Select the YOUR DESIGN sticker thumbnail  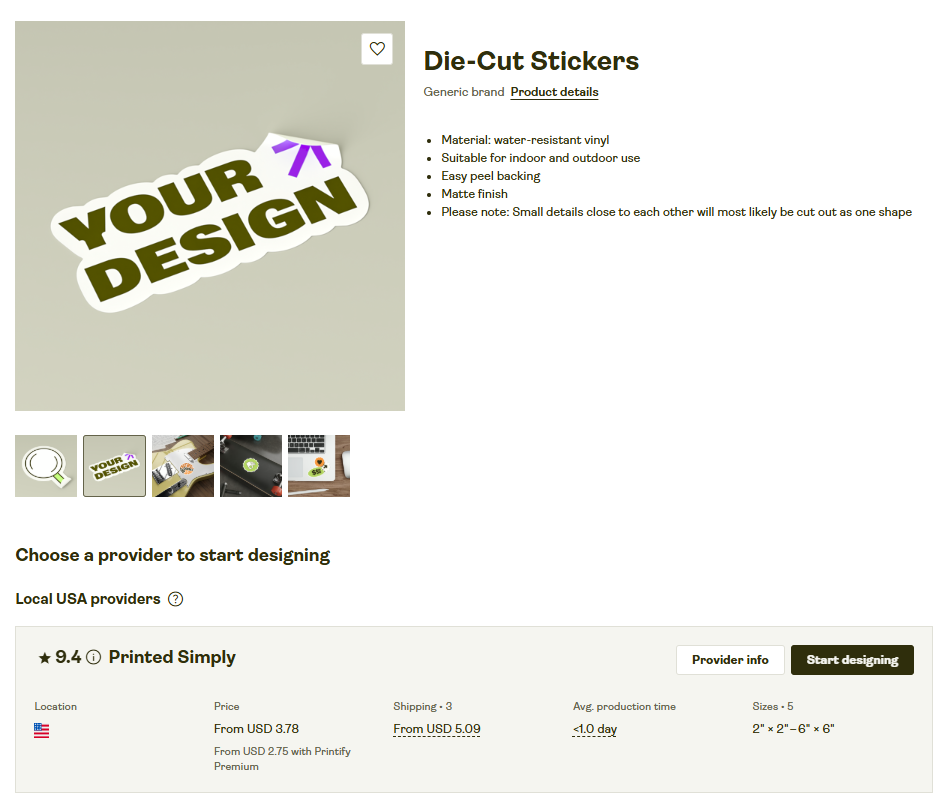pos(114,465)
